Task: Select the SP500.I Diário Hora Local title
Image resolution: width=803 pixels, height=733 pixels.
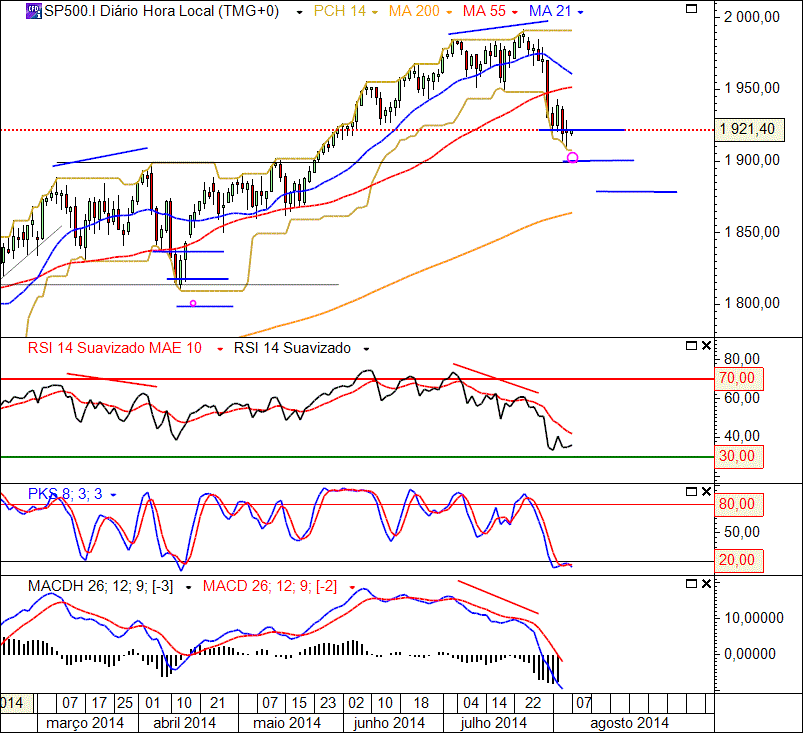Action: click(162, 11)
